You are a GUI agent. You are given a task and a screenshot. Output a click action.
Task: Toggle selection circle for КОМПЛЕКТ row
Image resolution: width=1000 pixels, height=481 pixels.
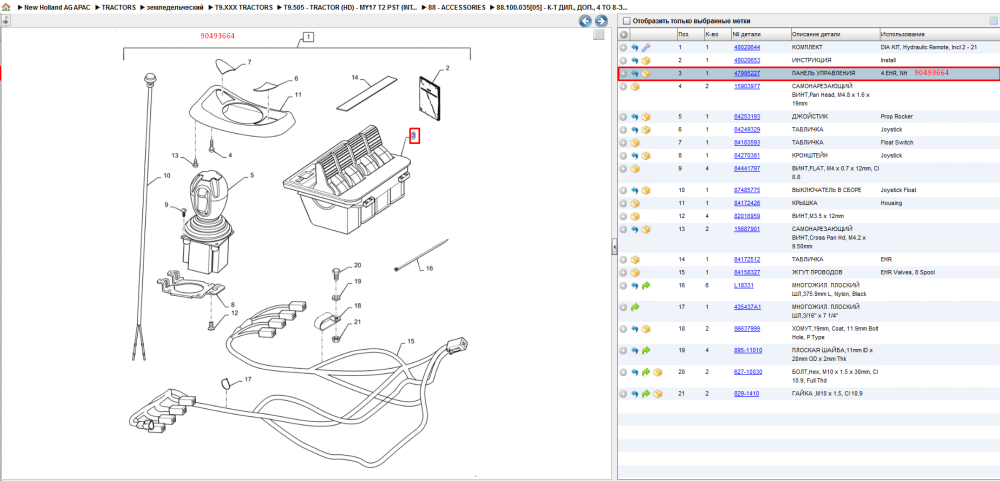click(624, 47)
